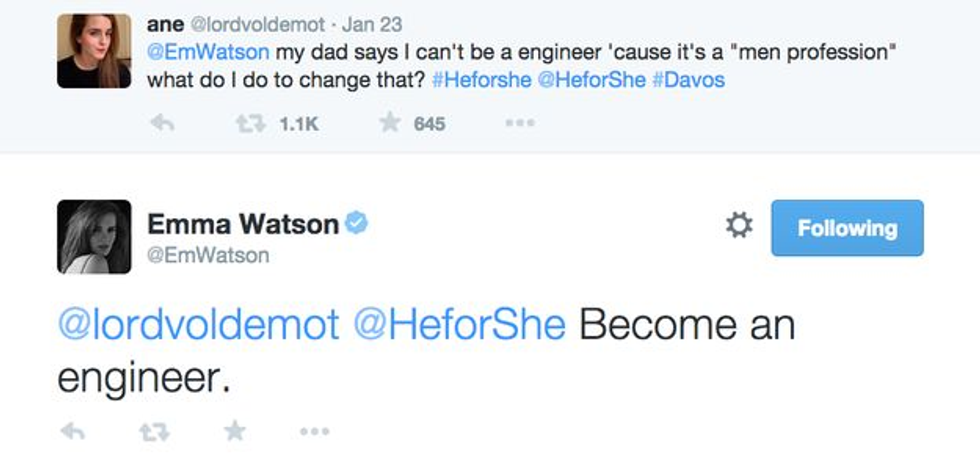Open the #Heforshe hashtag link
This screenshot has width=980, height=453.
[482, 80]
